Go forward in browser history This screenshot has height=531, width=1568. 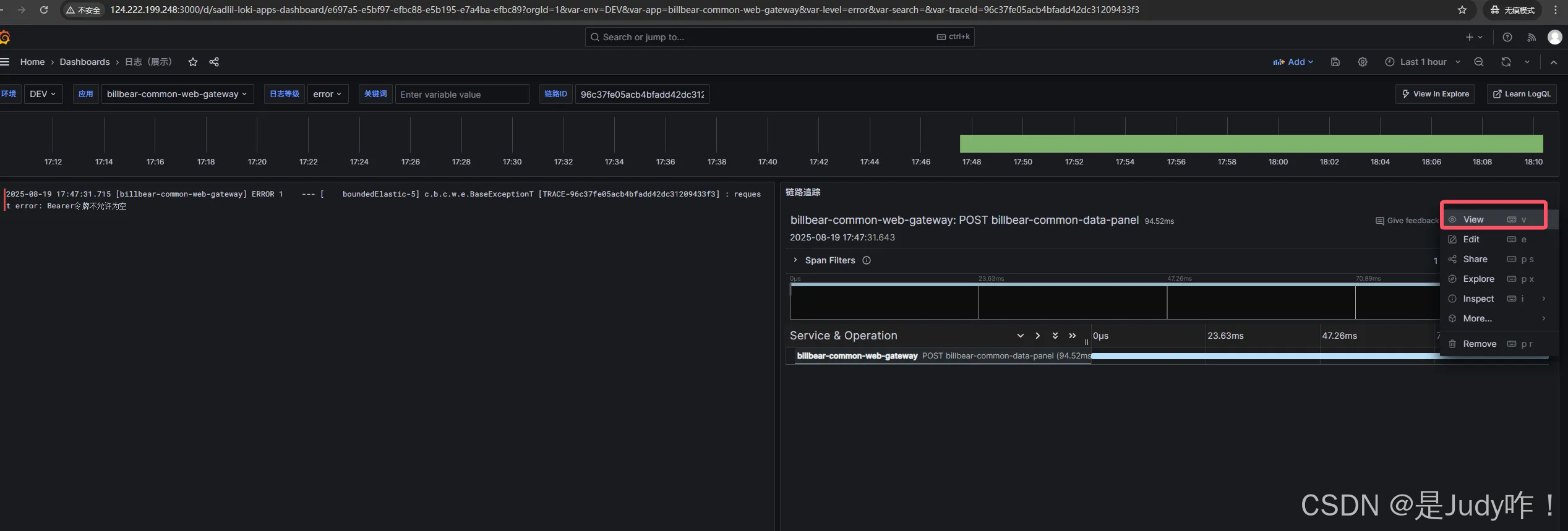pos(22,10)
